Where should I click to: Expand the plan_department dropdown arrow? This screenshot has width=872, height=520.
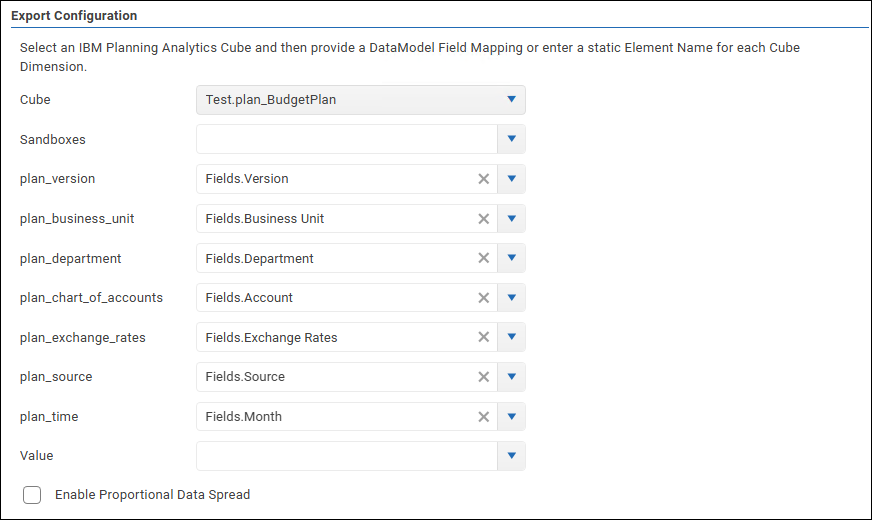click(x=511, y=258)
